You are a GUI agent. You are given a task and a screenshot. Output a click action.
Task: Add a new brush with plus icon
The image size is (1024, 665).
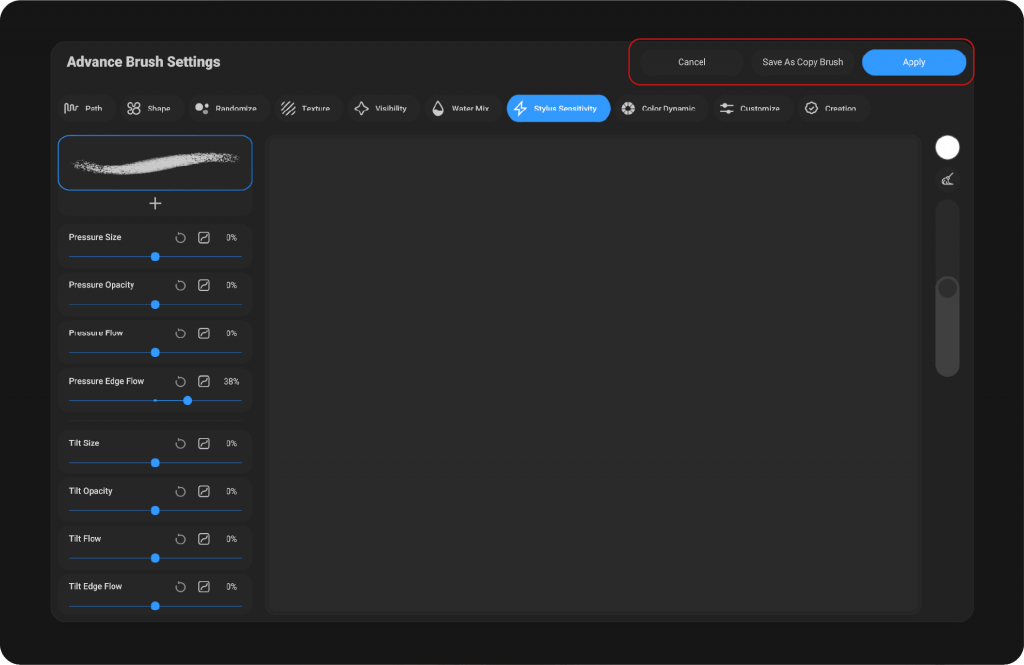click(155, 203)
